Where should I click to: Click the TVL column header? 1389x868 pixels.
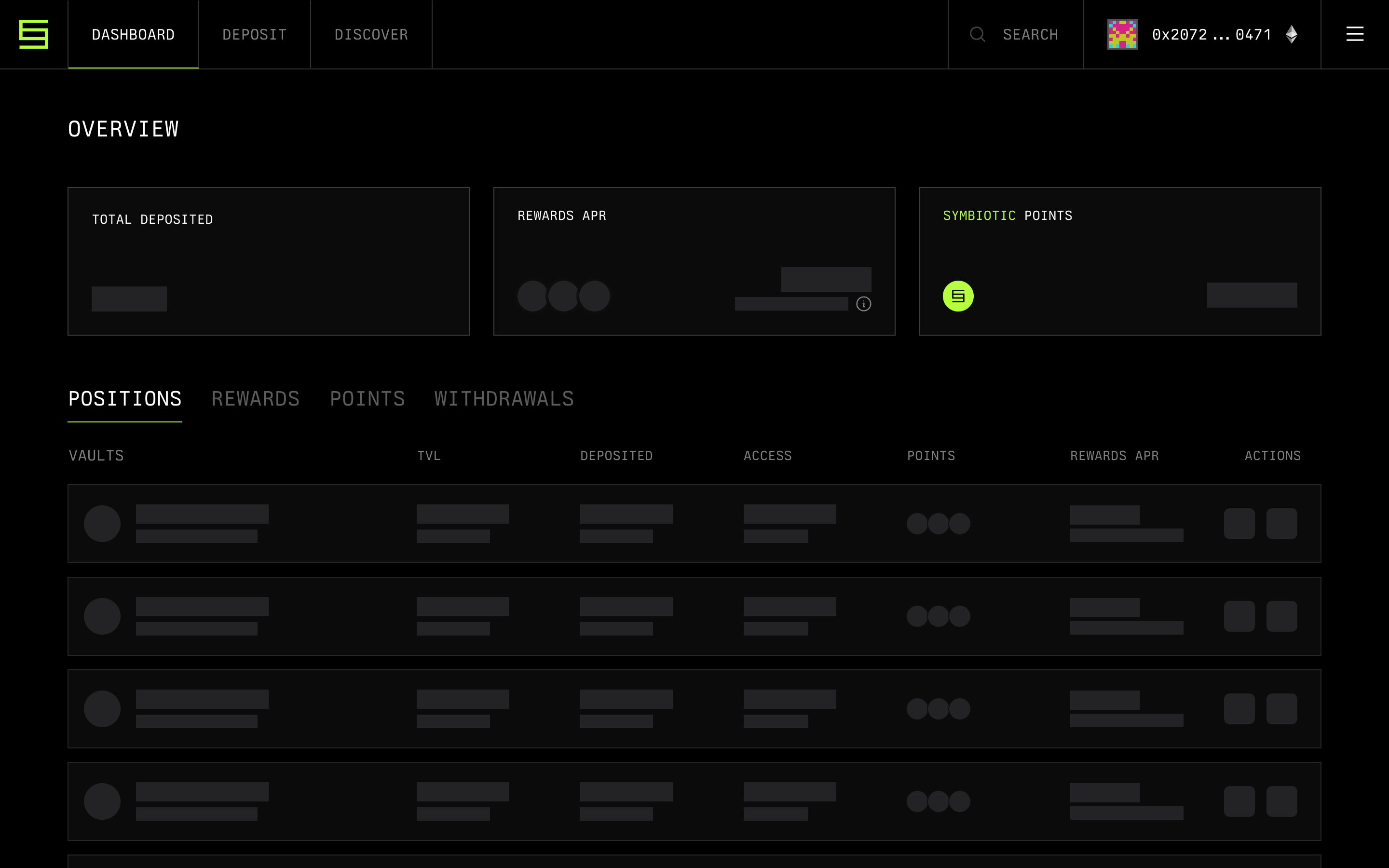[429, 456]
